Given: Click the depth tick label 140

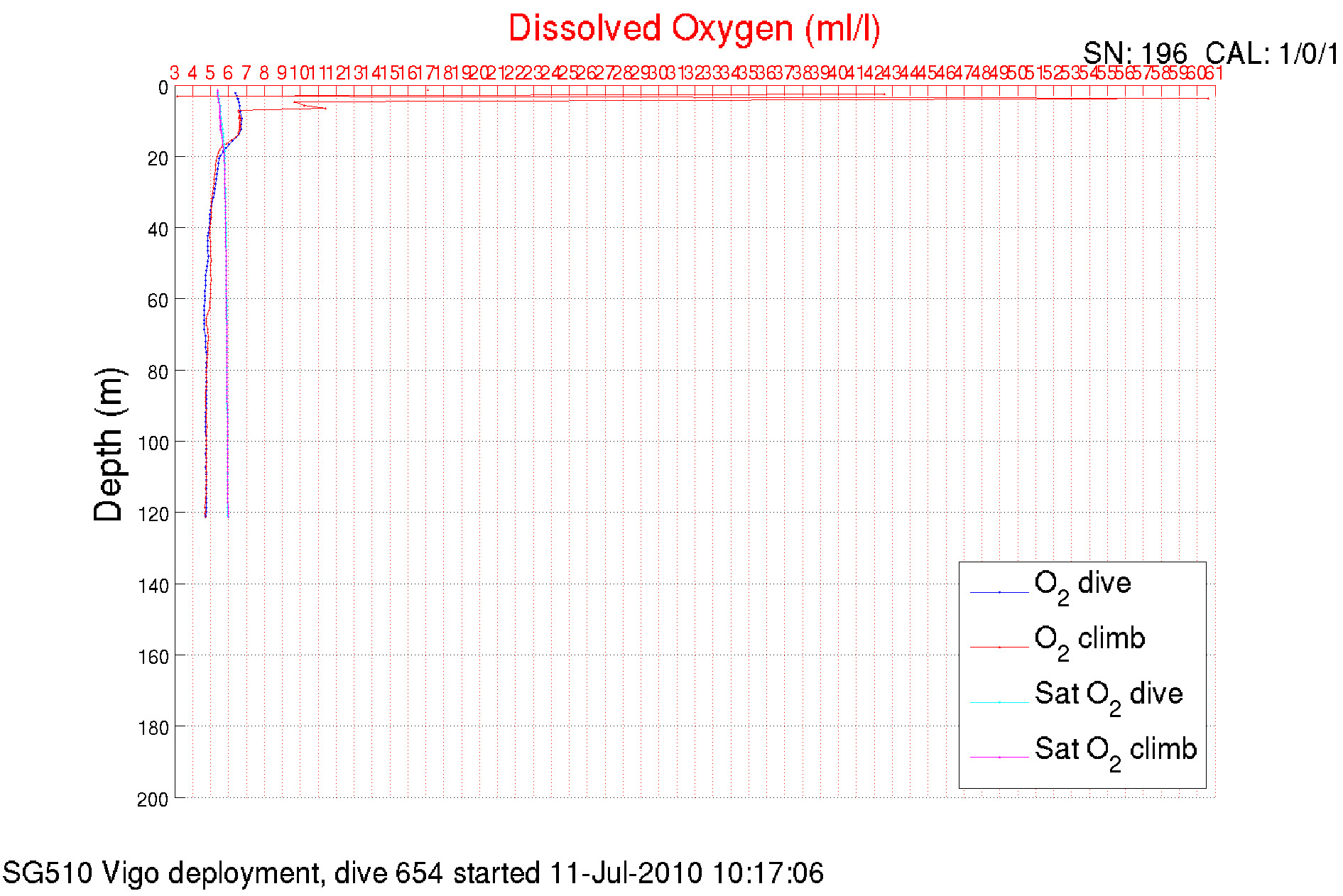Looking at the screenshot, I should tap(153, 586).
